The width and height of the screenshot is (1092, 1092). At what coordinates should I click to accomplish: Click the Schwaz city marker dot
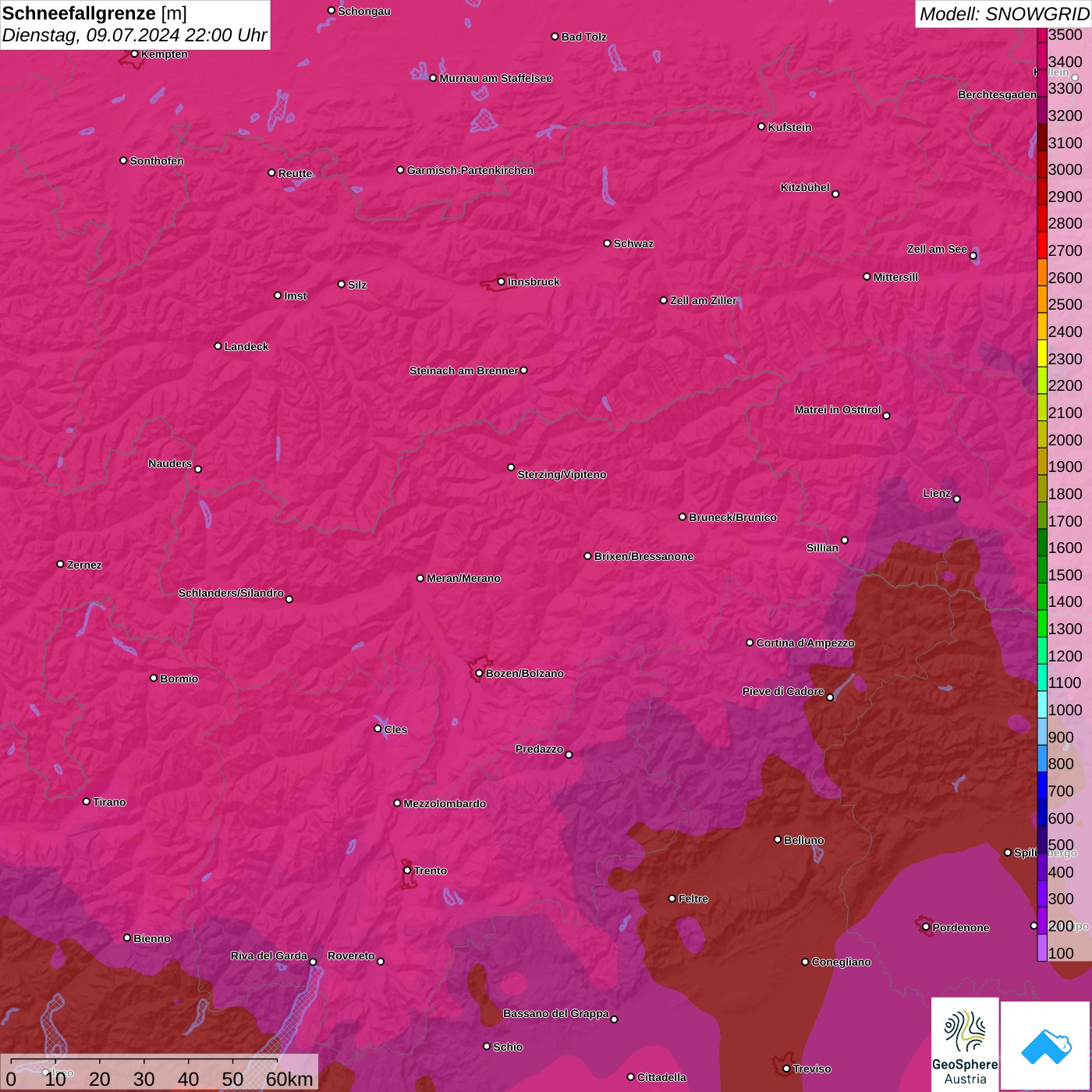(607, 243)
